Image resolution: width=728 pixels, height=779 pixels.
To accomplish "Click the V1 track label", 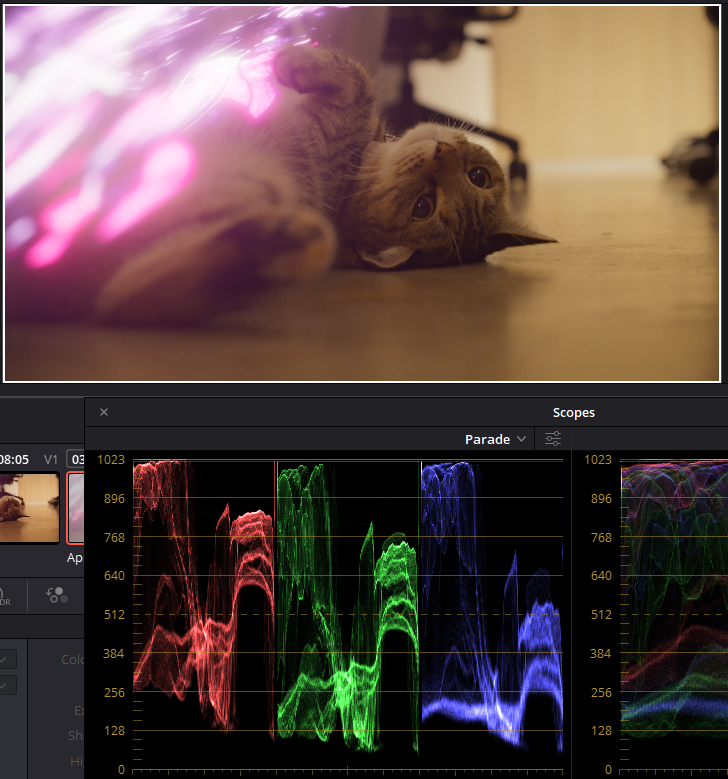I will 51,459.
